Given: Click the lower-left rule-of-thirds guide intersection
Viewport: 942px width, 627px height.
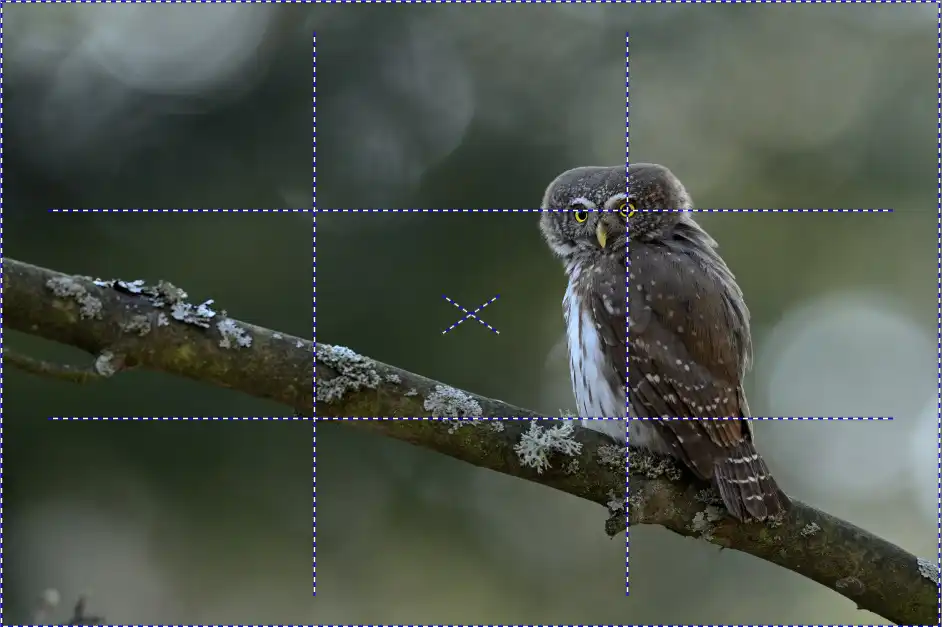Looking at the screenshot, I should click(x=314, y=418).
